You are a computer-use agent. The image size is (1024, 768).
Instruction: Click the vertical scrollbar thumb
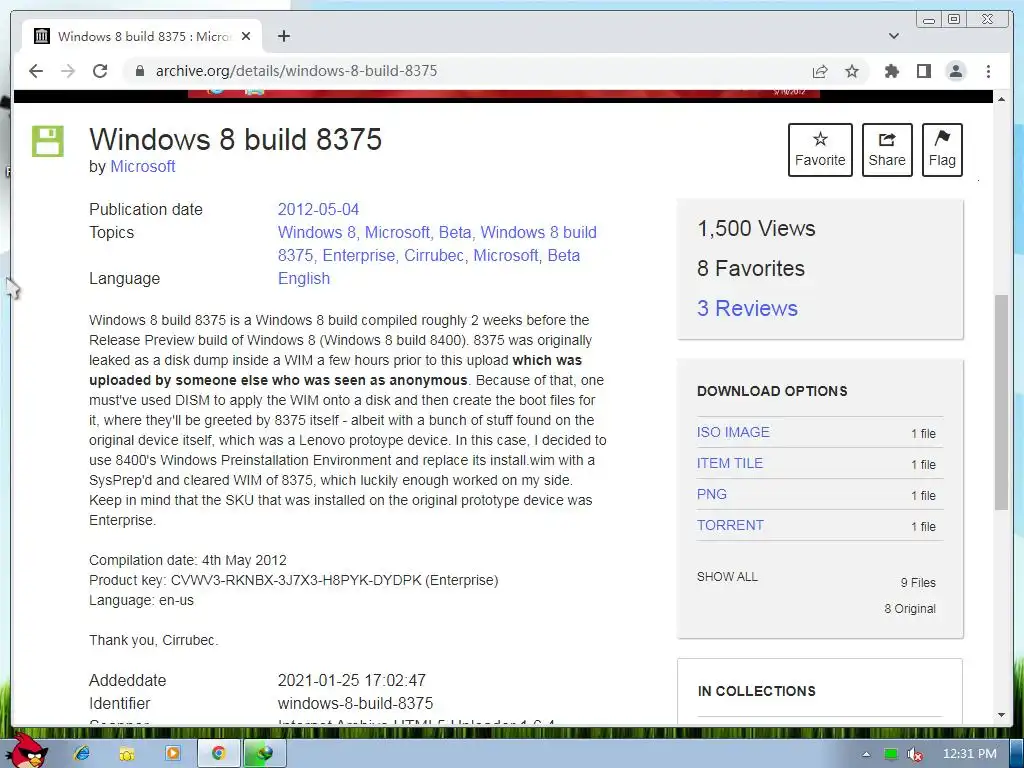coord(1001,402)
